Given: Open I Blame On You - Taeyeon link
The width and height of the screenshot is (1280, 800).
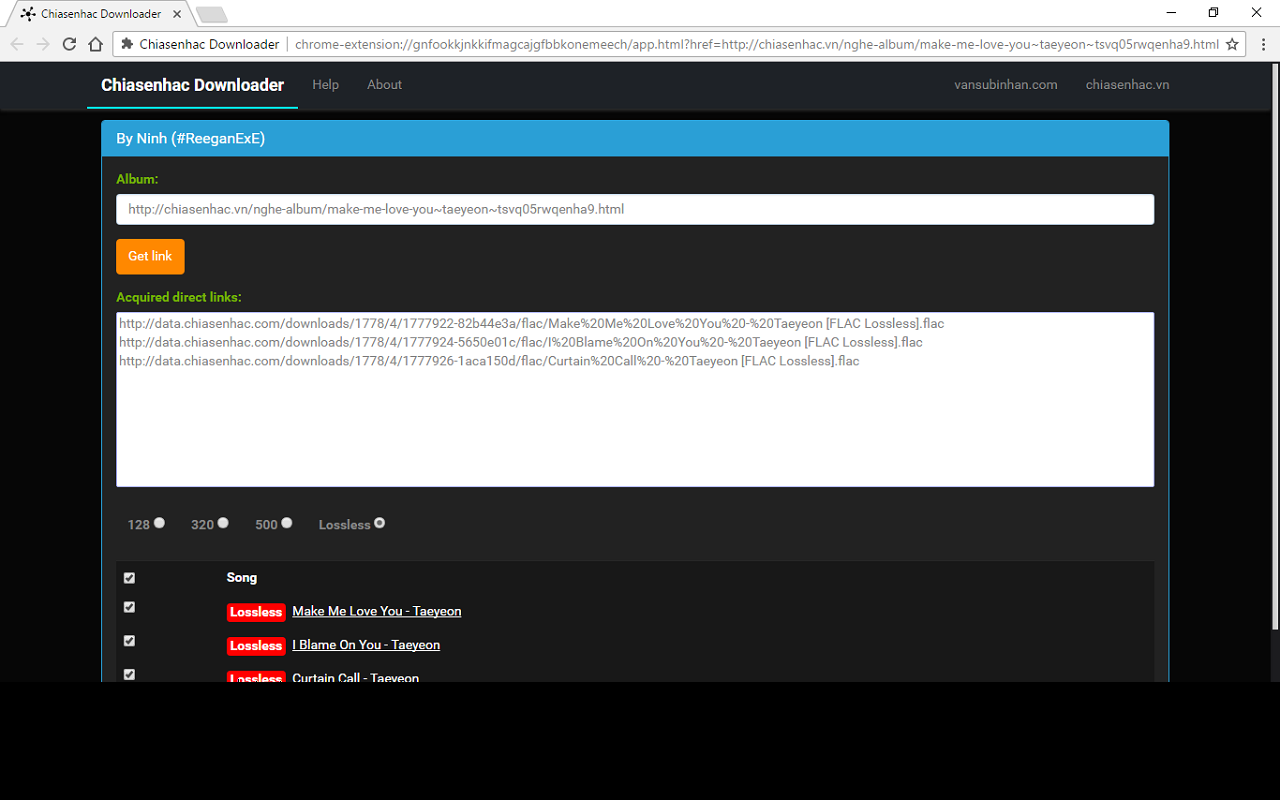Looking at the screenshot, I should 366,645.
